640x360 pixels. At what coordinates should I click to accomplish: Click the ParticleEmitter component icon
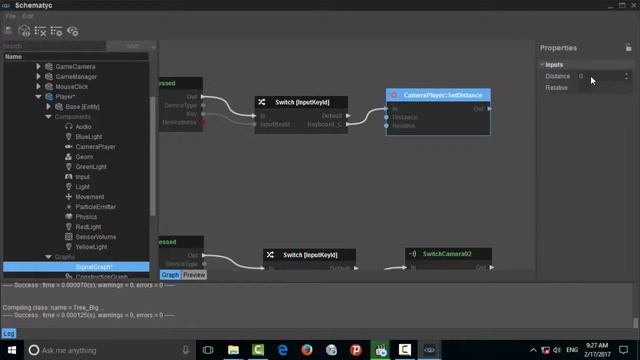[x=69, y=207]
